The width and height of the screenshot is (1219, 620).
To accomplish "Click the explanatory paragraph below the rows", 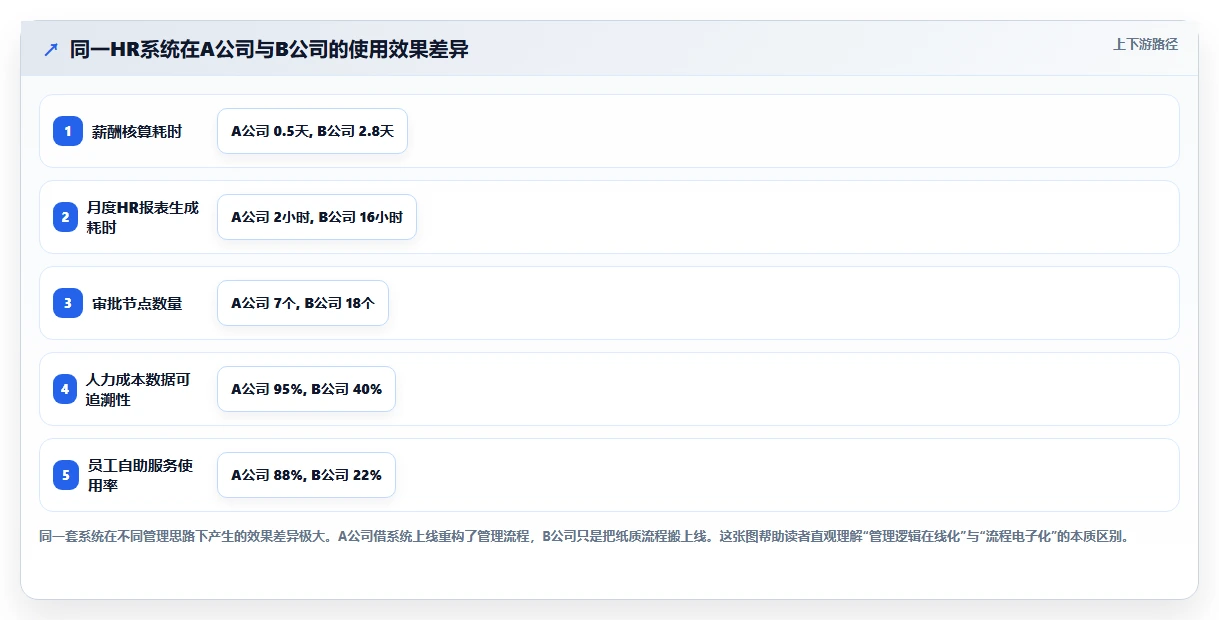I will 584,536.
